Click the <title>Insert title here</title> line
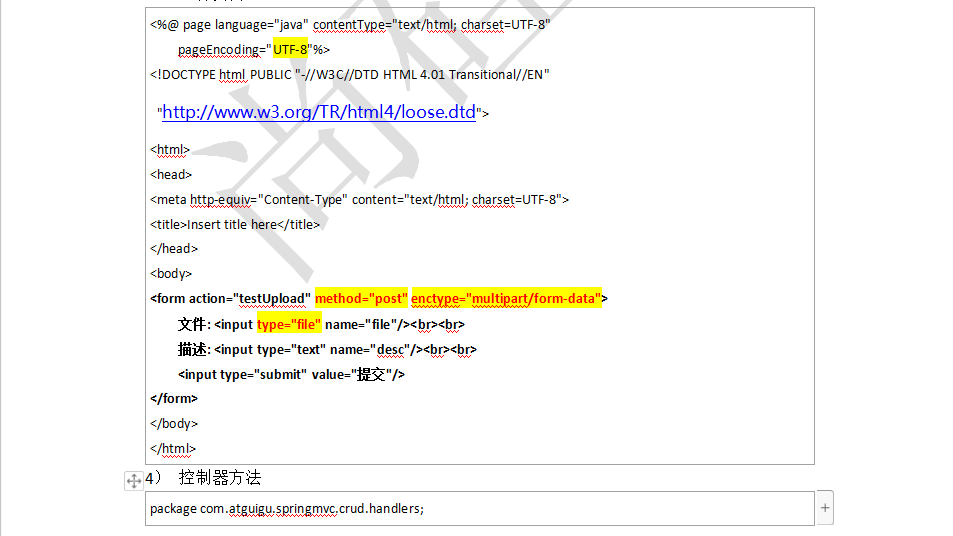 [x=235, y=224]
